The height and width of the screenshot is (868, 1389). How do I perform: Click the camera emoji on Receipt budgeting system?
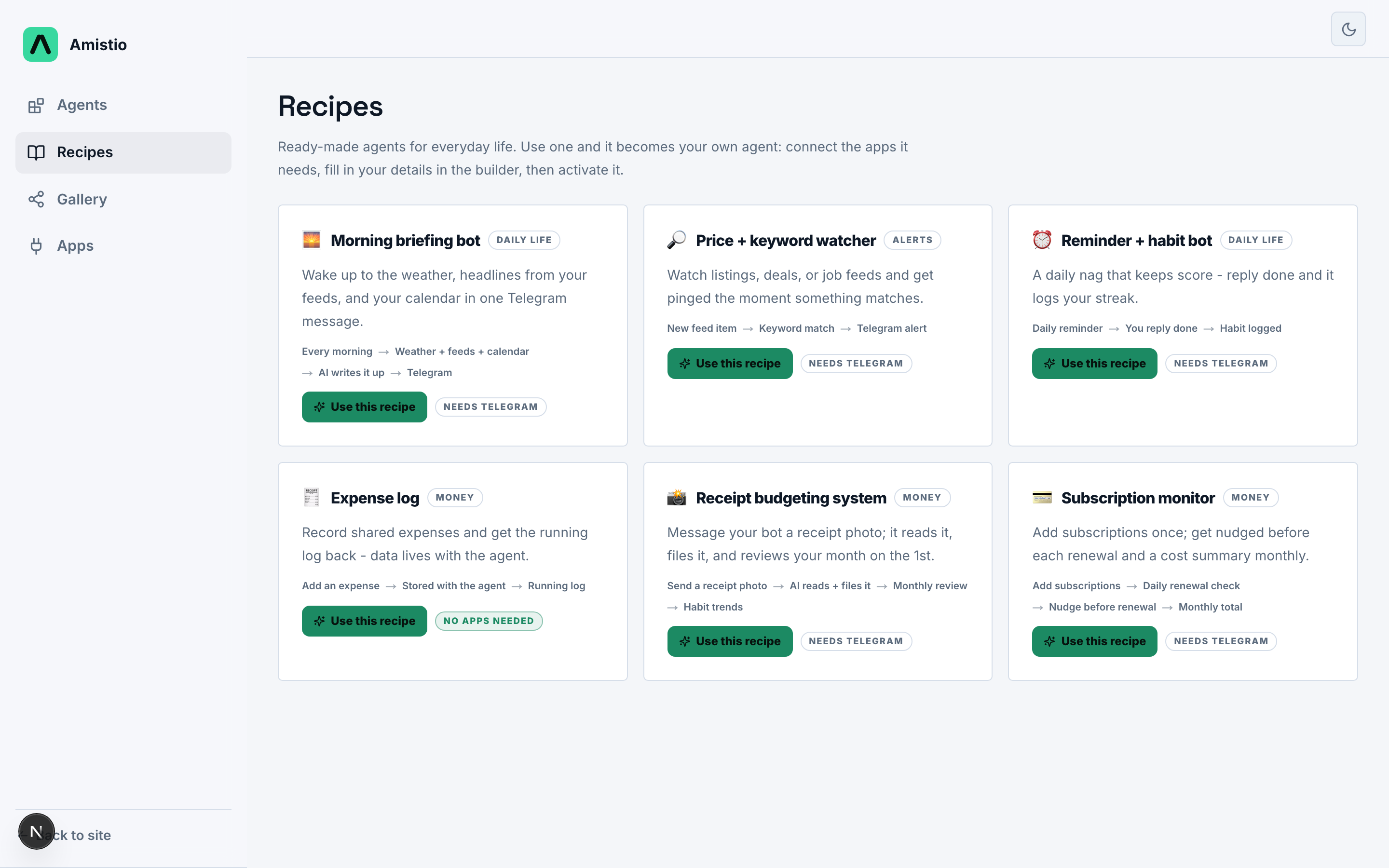coord(677,497)
